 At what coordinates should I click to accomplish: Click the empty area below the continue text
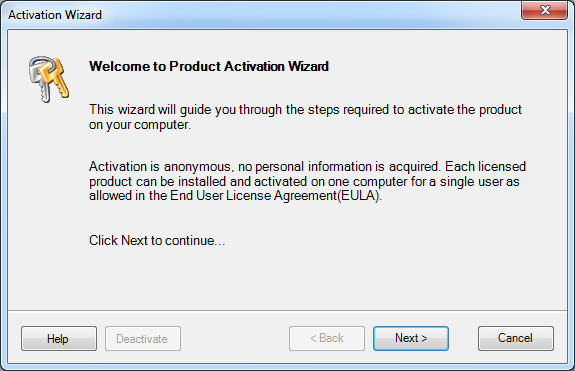(x=288, y=279)
